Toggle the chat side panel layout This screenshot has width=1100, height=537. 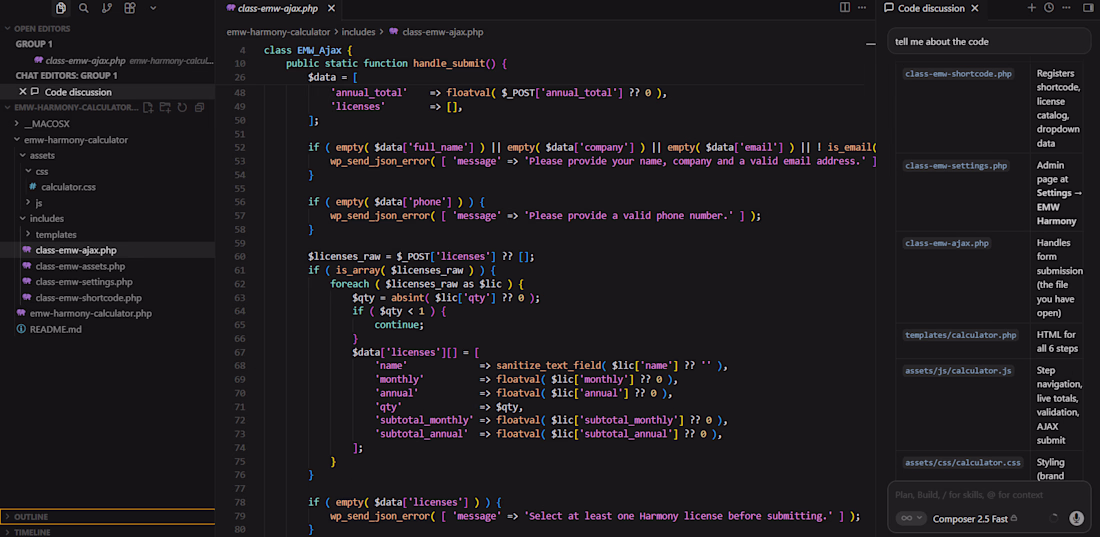1088,8
